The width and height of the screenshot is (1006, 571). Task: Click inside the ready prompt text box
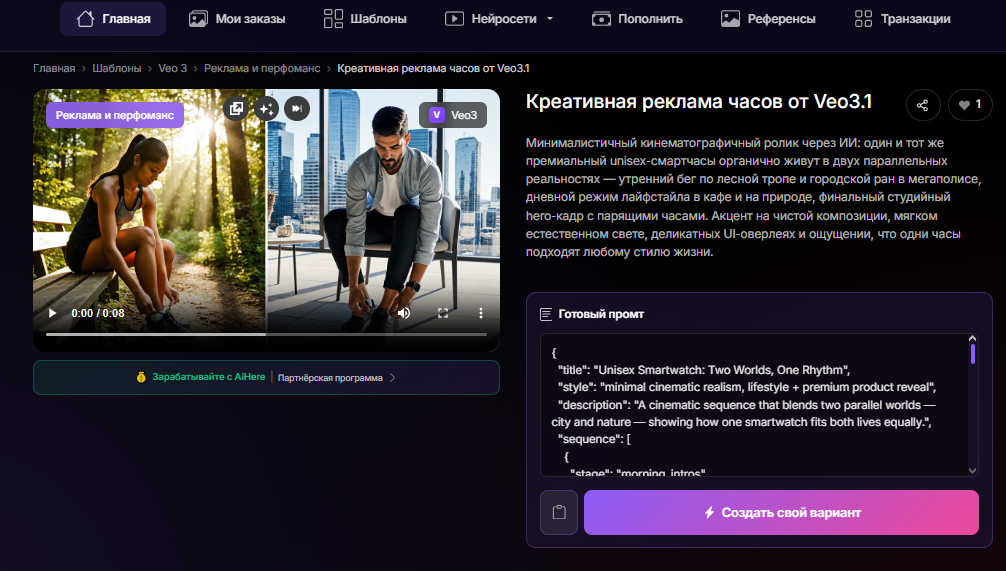click(x=754, y=405)
